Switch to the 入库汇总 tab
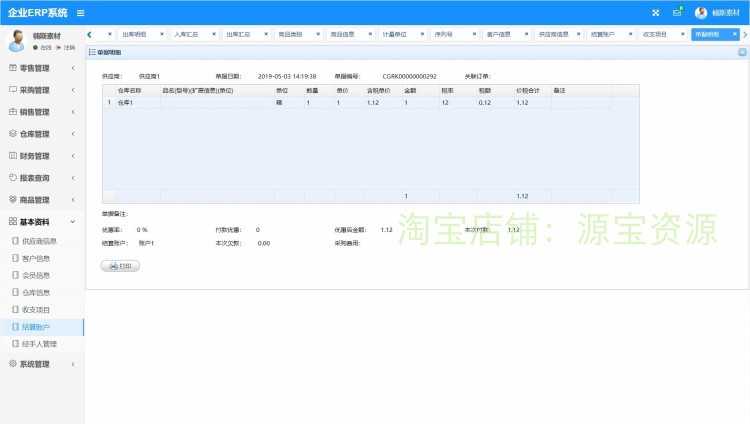750x424 pixels. (x=186, y=34)
